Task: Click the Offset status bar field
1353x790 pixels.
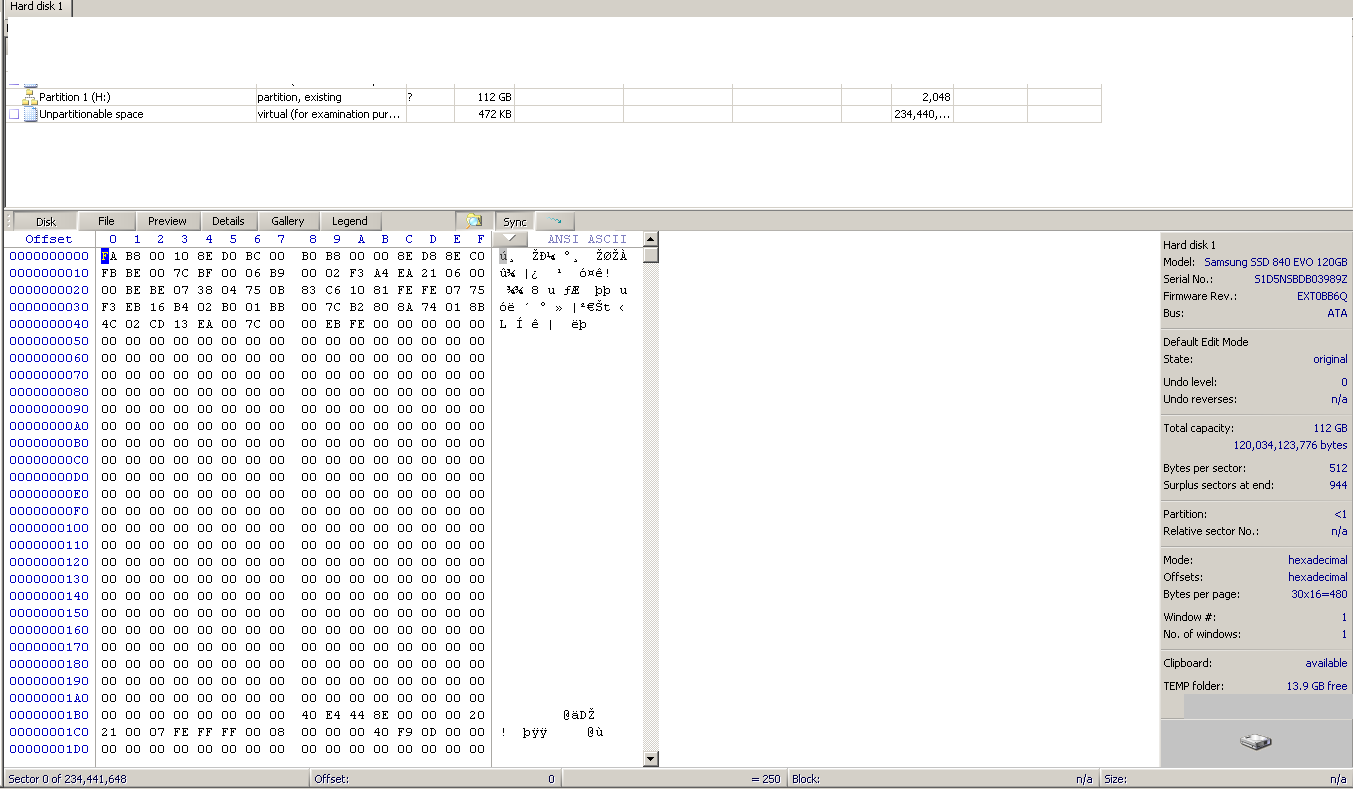Action: click(x=435, y=779)
